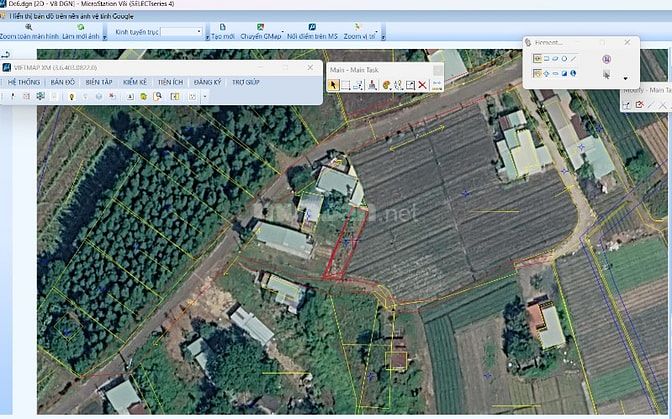Viewport: 672px width, 419px height.
Task: Select the Element Selection arrow tool
Action: click(333, 85)
